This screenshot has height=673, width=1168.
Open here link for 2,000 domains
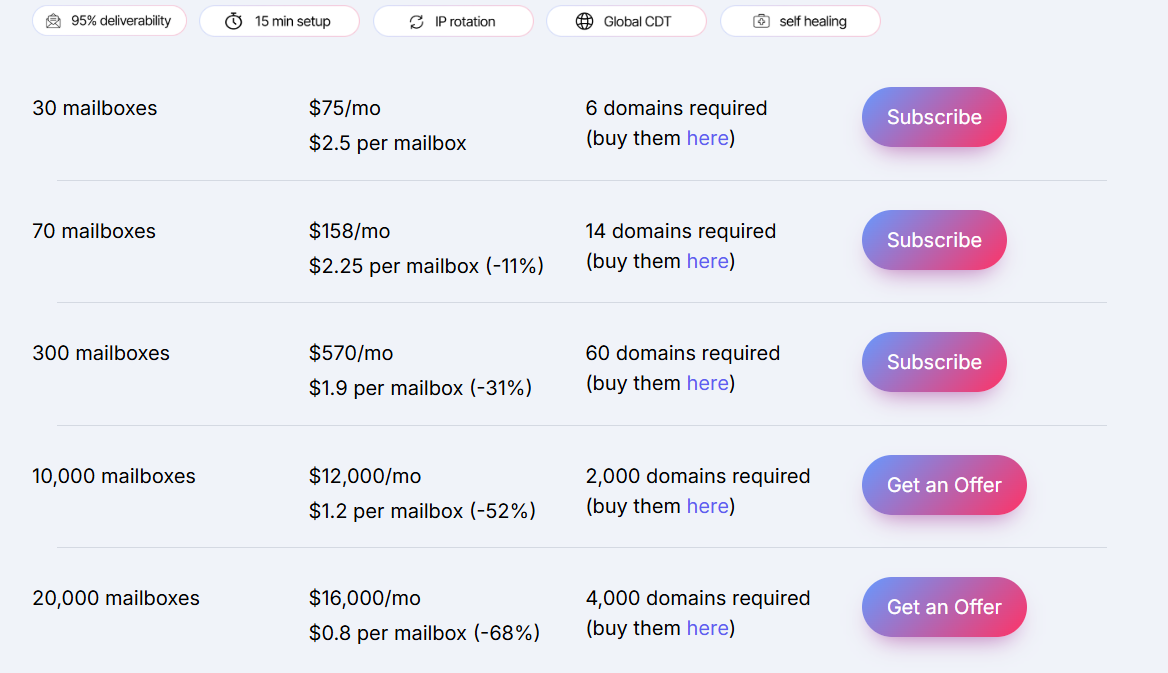(708, 506)
